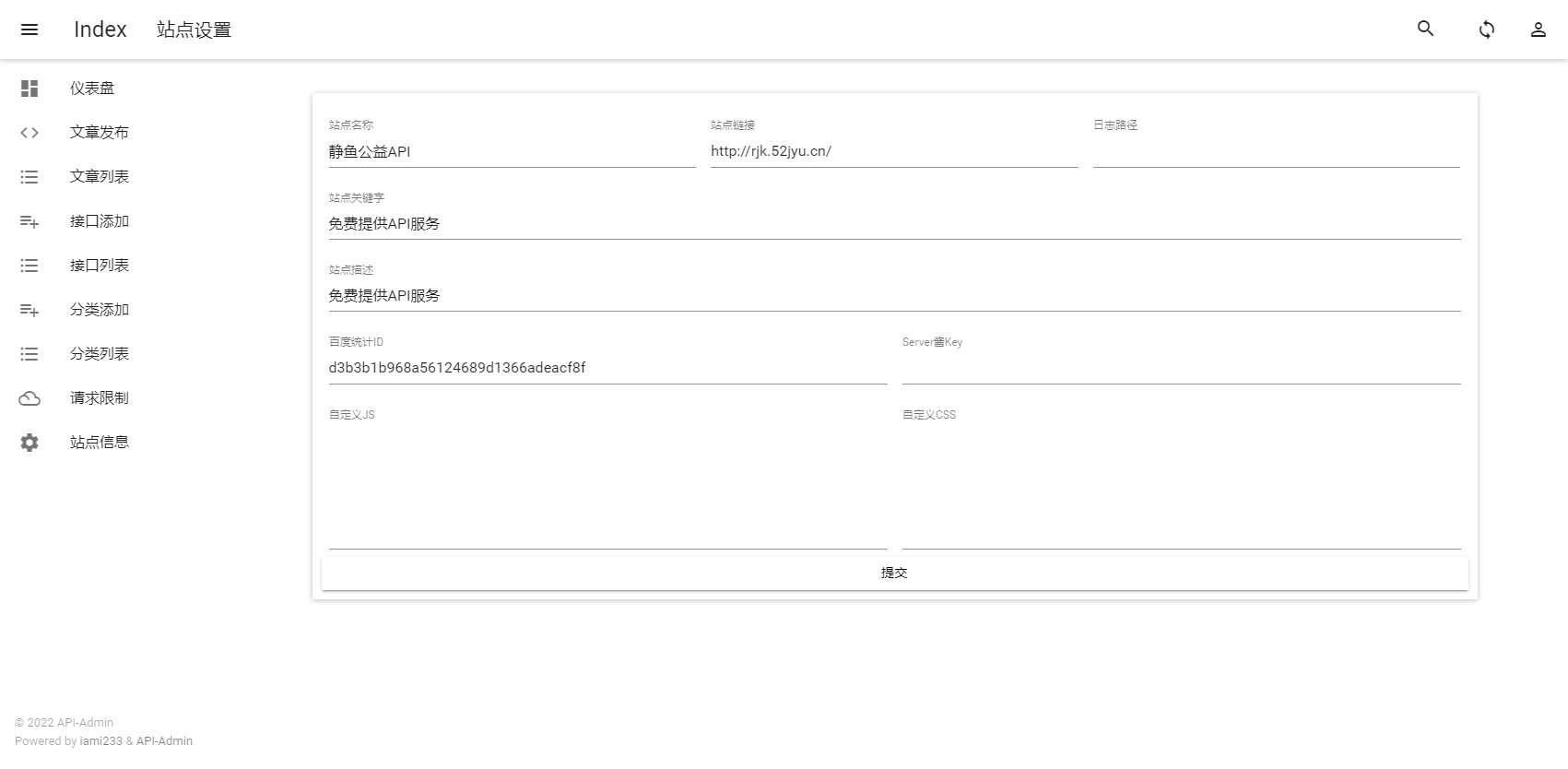The width and height of the screenshot is (1568, 769).
Task: Click the hamburger menu icon
Action: point(29,30)
